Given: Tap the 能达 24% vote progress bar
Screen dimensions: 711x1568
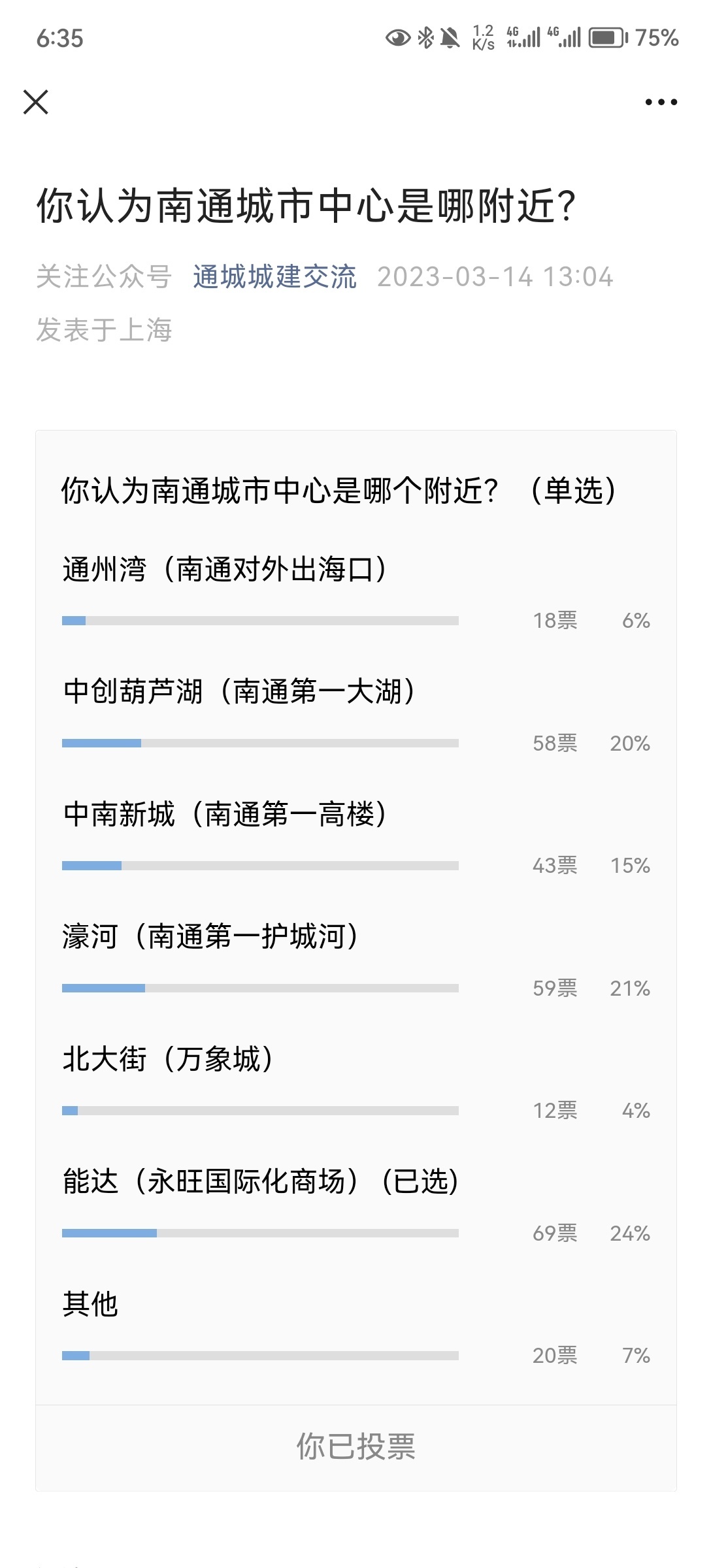Looking at the screenshot, I should pyautogui.click(x=260, y=1233).
